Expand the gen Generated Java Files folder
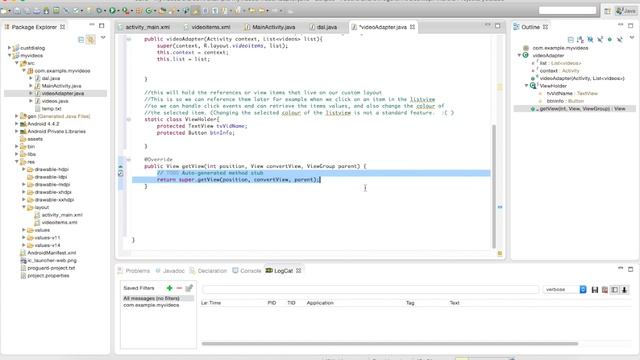Screen dimensions: 640x360 (x=16, y=116)
